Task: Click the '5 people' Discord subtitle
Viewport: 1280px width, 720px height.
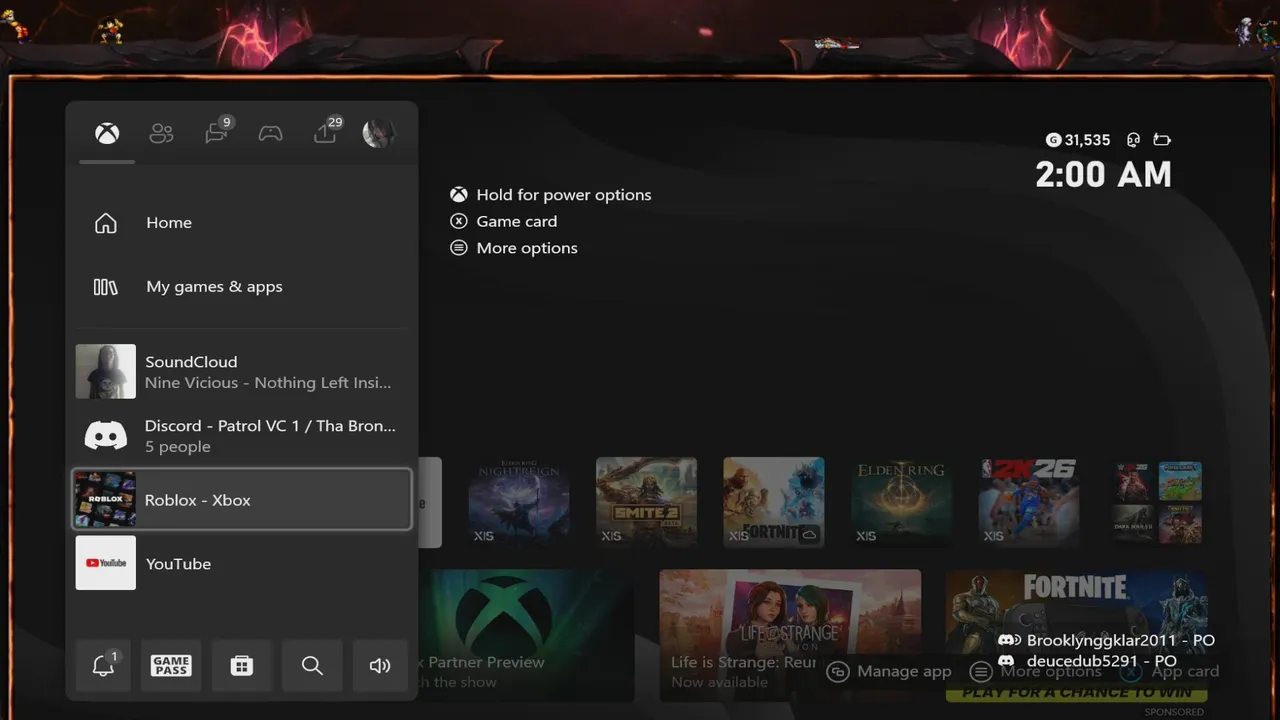Action: point(178,447)
